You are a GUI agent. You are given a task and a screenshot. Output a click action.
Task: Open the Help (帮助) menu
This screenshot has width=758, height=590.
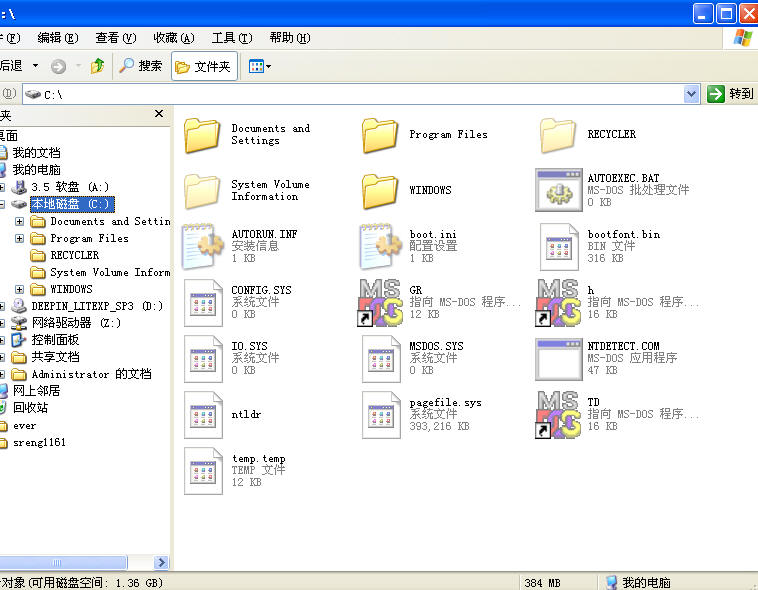tap(290, 38)
